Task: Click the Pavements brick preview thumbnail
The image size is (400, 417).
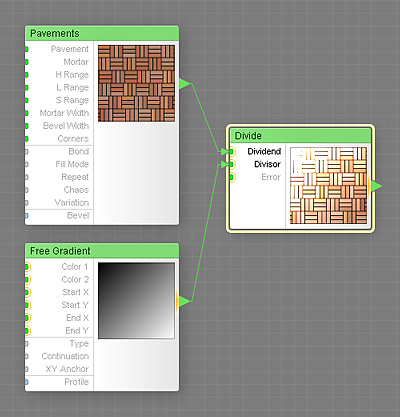Action: [x=136, y=83]
